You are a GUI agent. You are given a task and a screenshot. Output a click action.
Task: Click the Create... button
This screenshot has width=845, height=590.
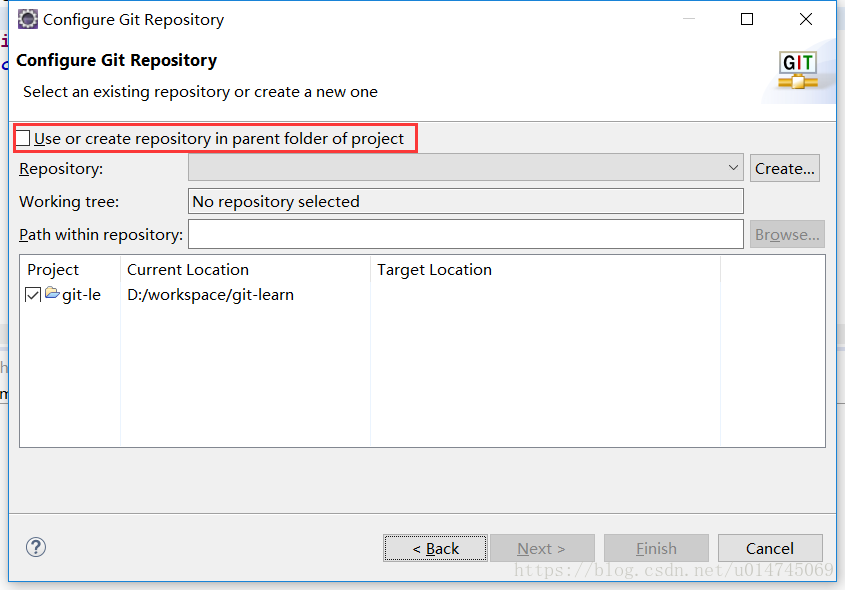point(785,168)
